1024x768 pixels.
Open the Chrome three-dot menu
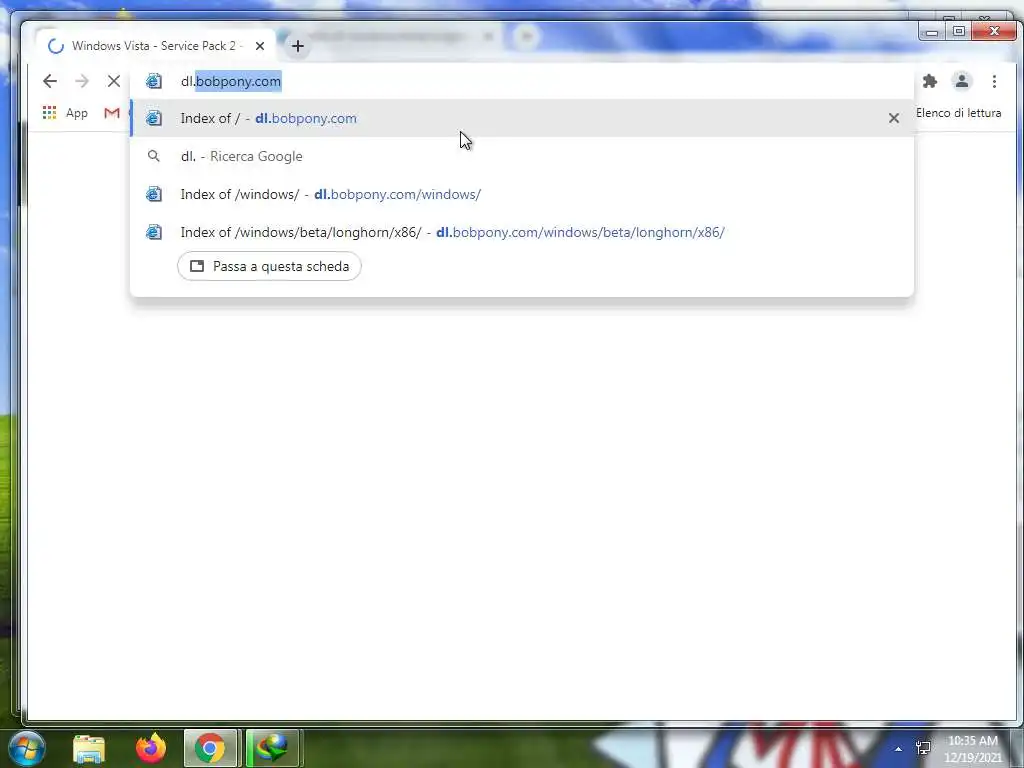coord(994,81)
